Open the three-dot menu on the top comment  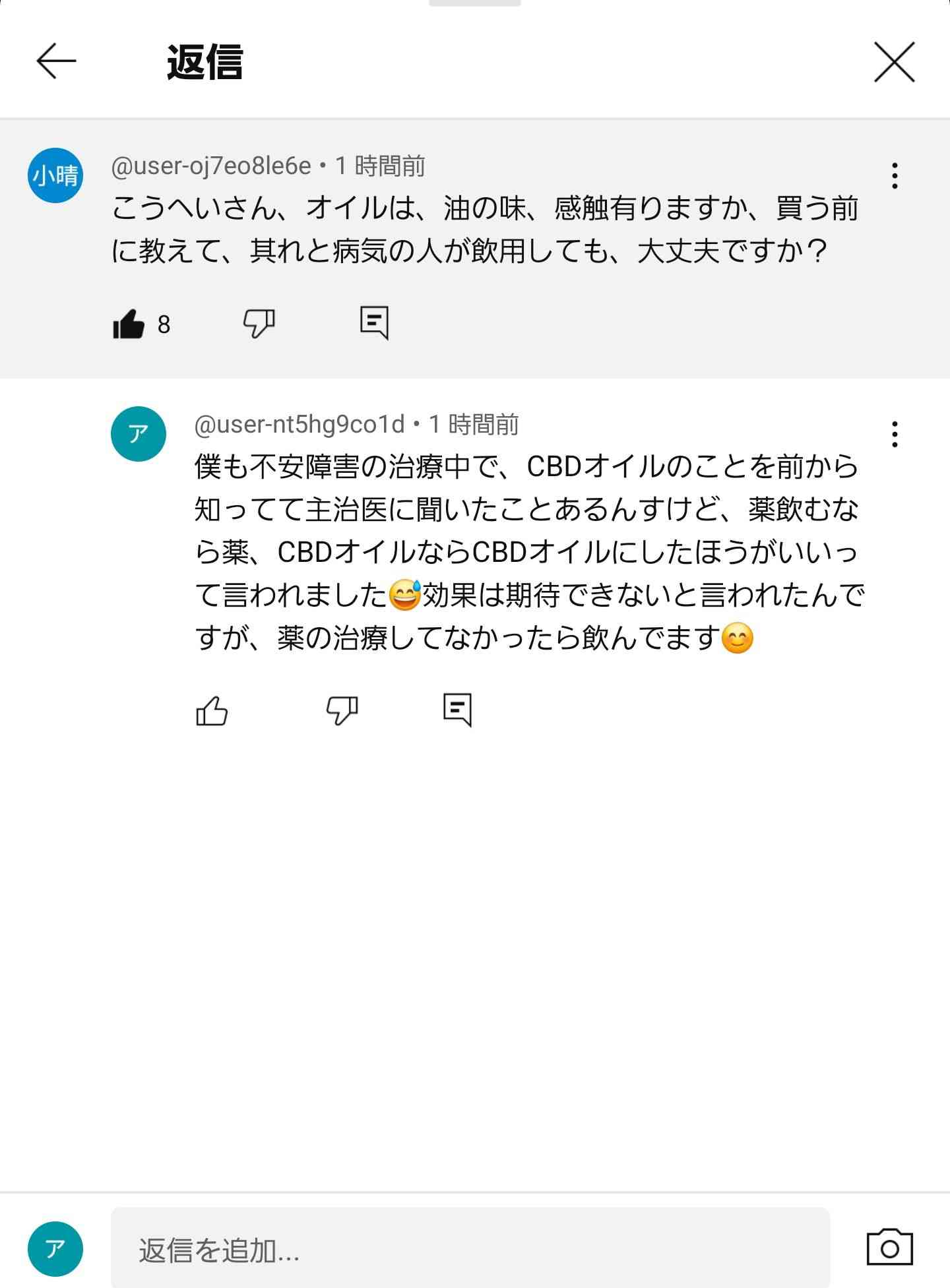point(895,174)
